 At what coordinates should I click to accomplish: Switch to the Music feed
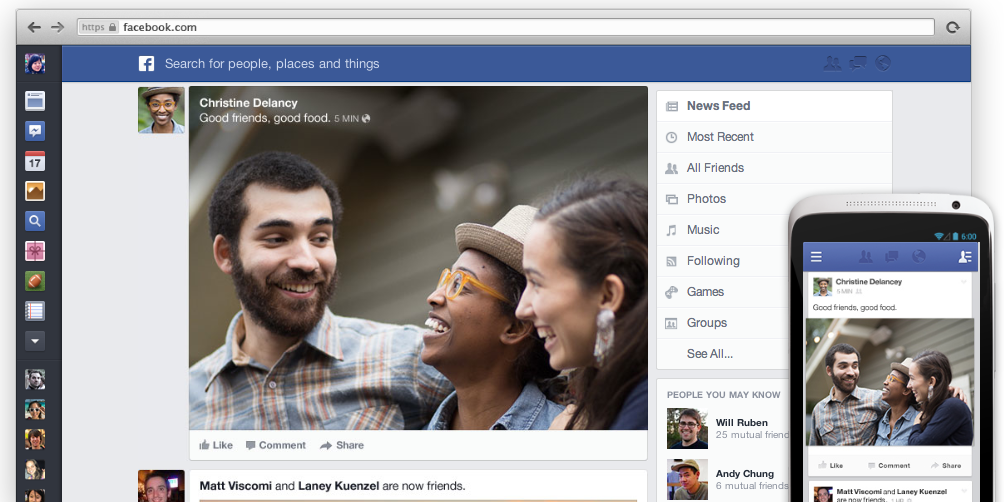(x=702, y=230)
